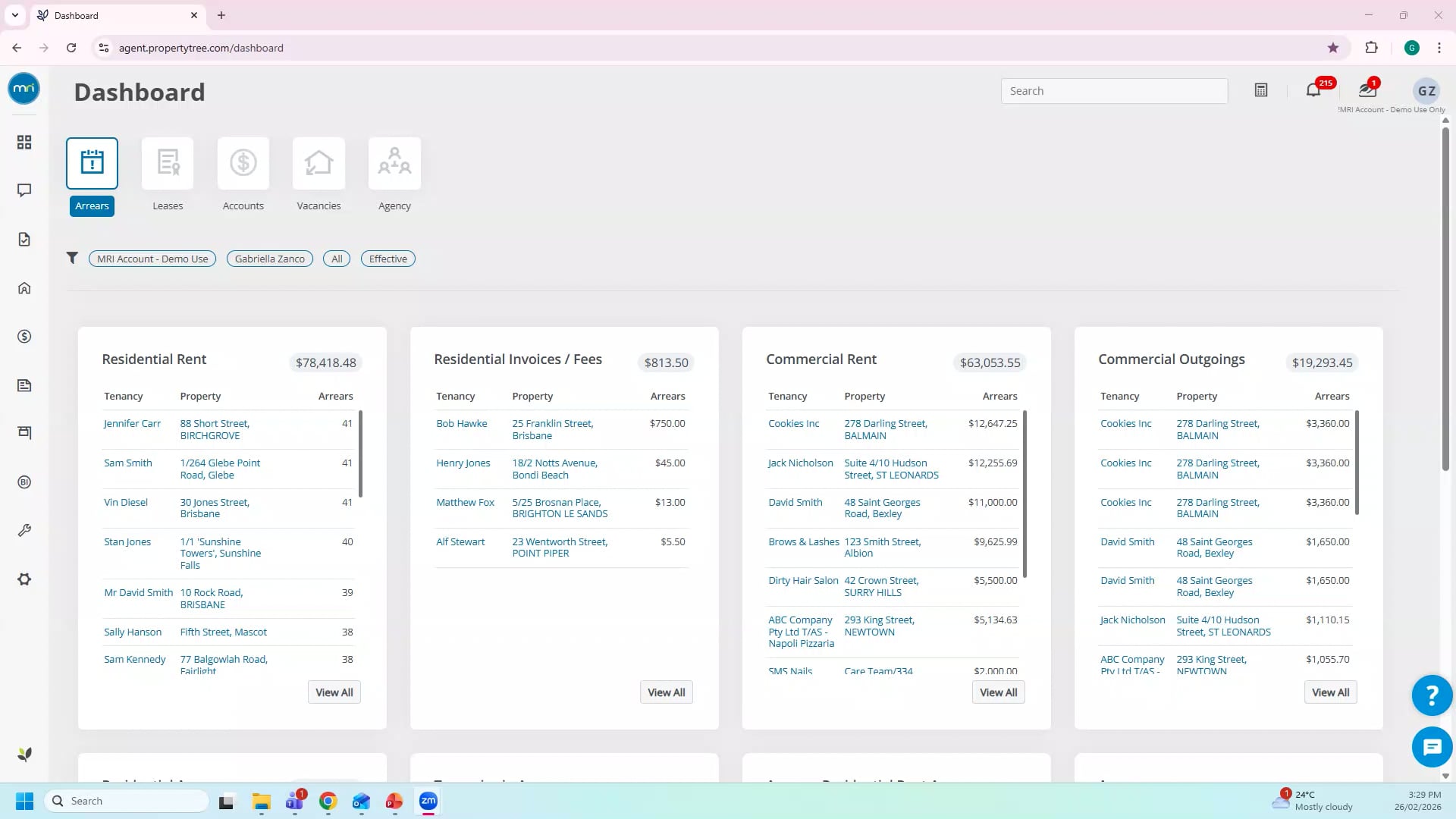Open the MRI logo home icon
The image size is (1456, 819).
click(24, 89)
